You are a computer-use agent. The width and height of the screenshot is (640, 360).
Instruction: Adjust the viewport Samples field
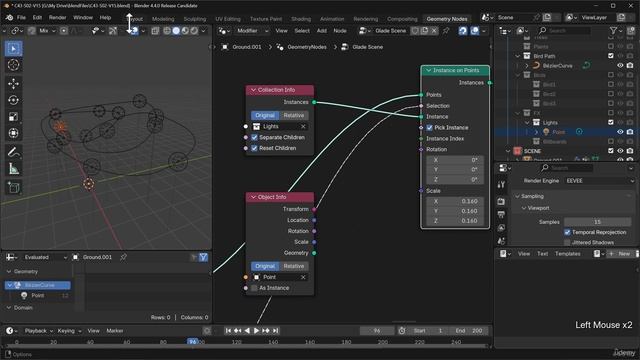[598, 222]
